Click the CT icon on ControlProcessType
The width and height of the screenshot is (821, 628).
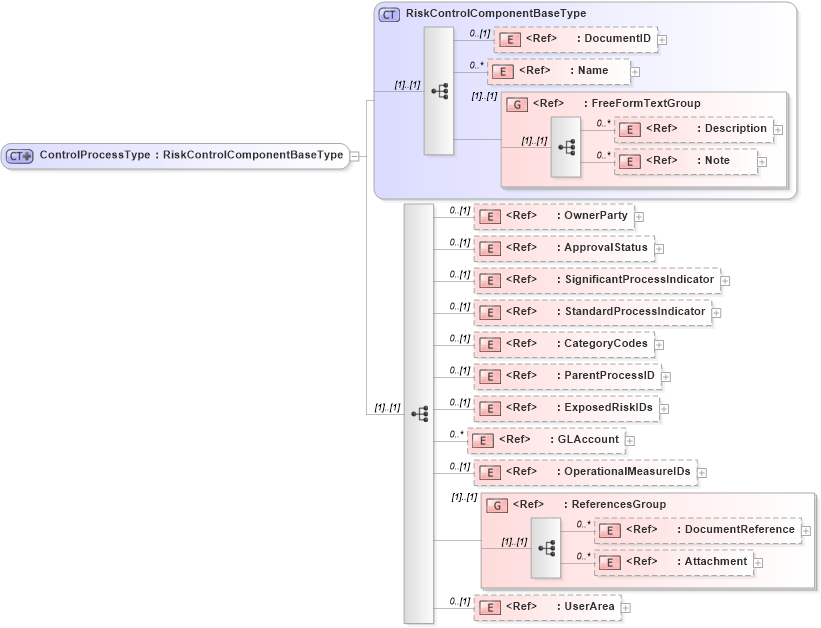tap(18, 156)
